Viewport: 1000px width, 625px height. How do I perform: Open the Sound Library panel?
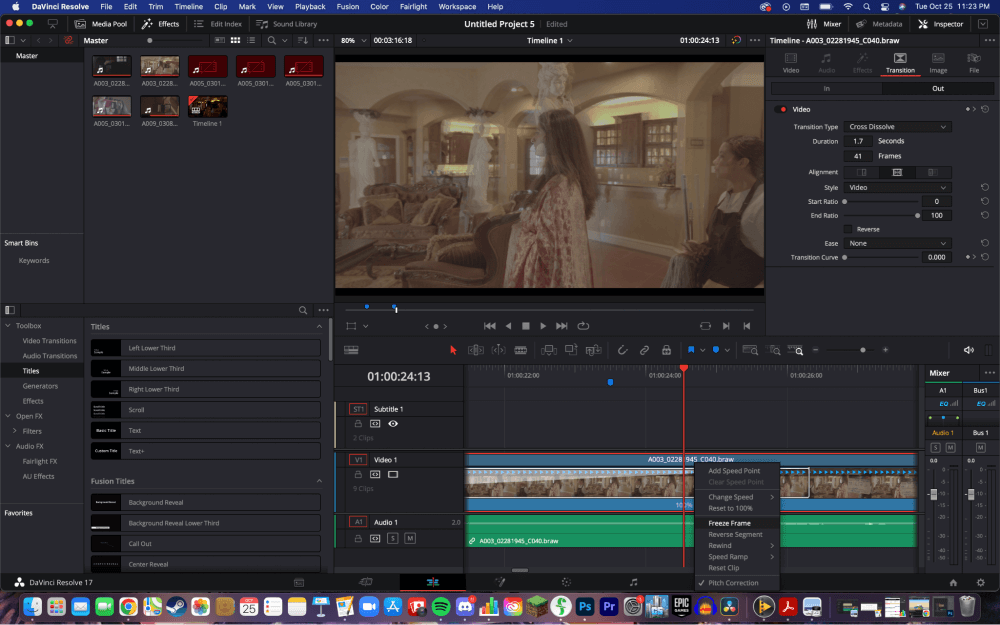tap(286, 24)
